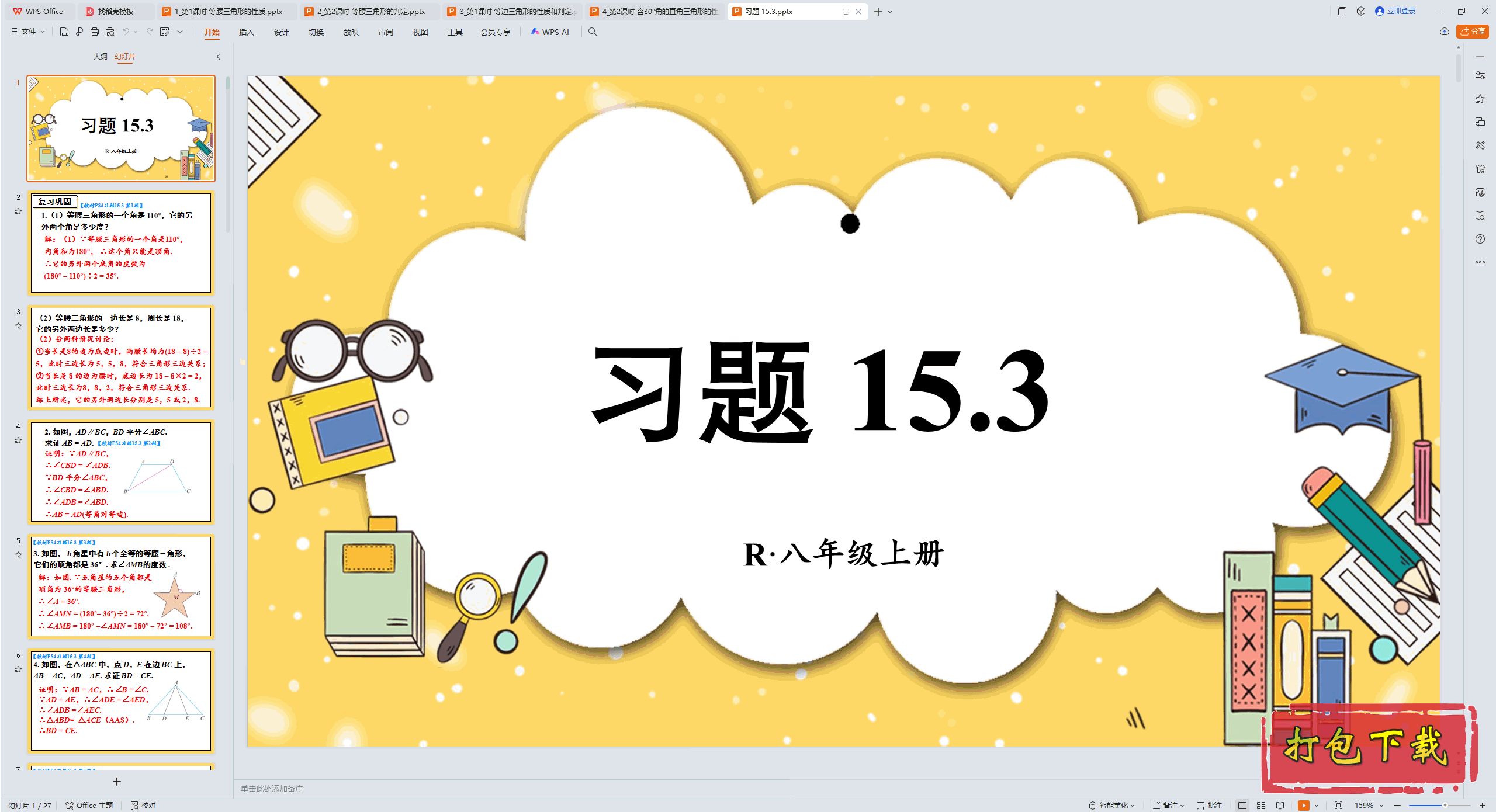The height and width of the screenshot is (812, 1496).
Task: Open Print Preview icon
Action: tap(110, 32)
